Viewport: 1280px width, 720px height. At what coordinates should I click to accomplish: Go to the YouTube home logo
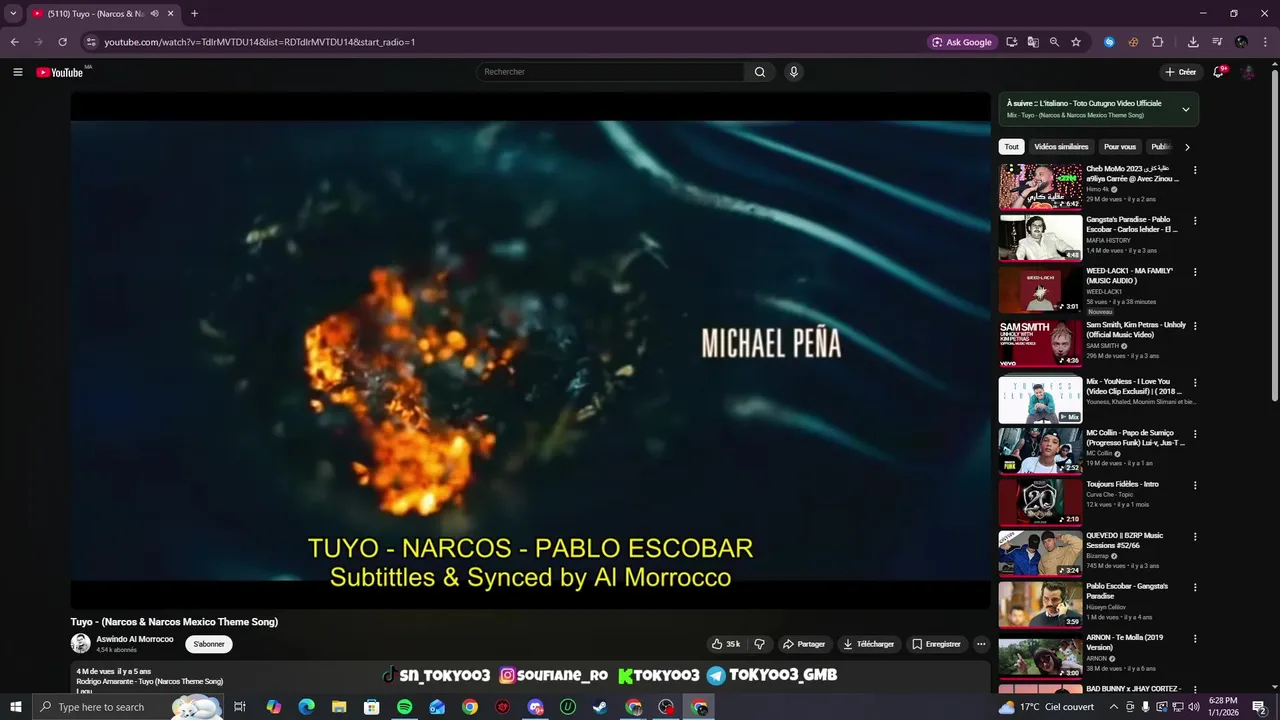[60, 72]
